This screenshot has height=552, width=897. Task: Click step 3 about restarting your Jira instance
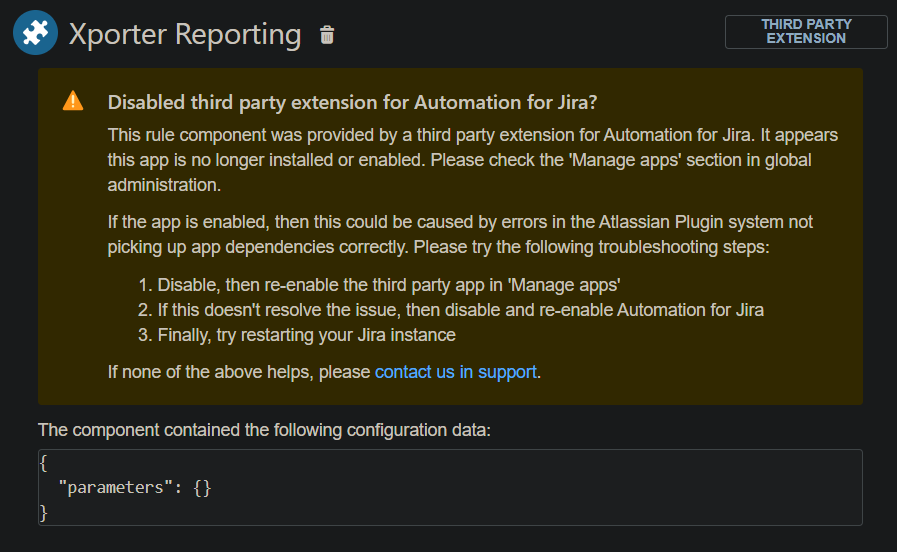click(297, 335)
